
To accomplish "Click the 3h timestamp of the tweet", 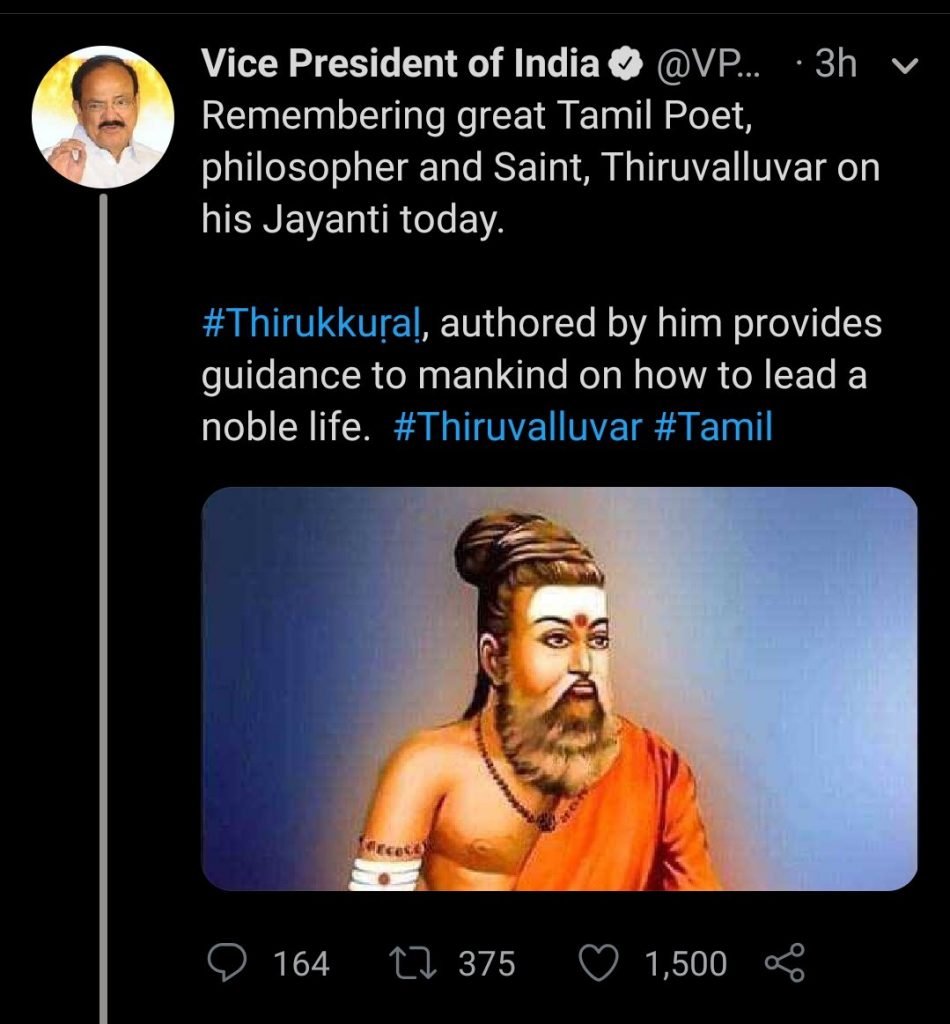I will [833, 66].
